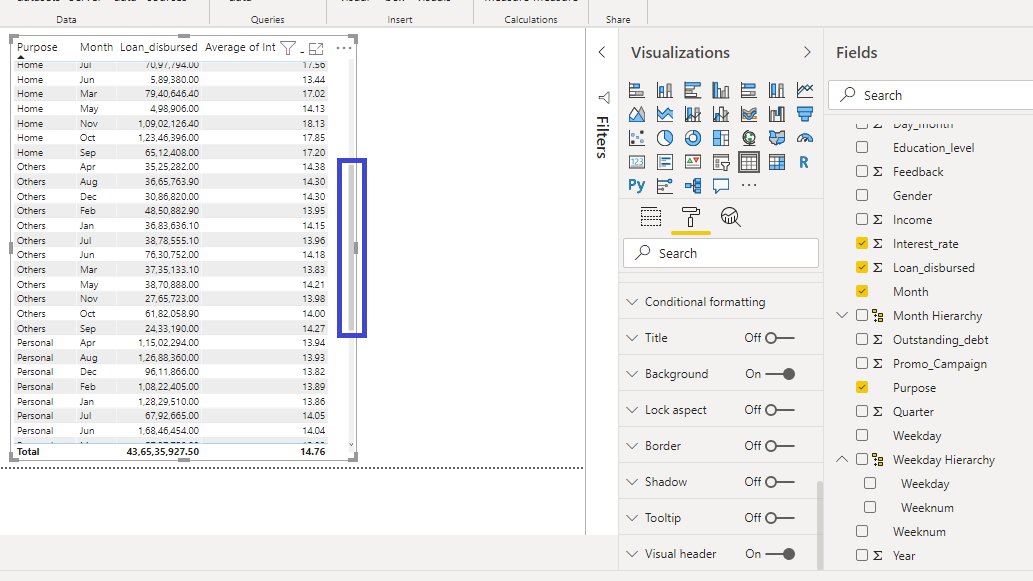This screenshot has width=1033, height=581.
Task: Insert a Python visual
Action: pyautogui.click(x=637, y=185)
